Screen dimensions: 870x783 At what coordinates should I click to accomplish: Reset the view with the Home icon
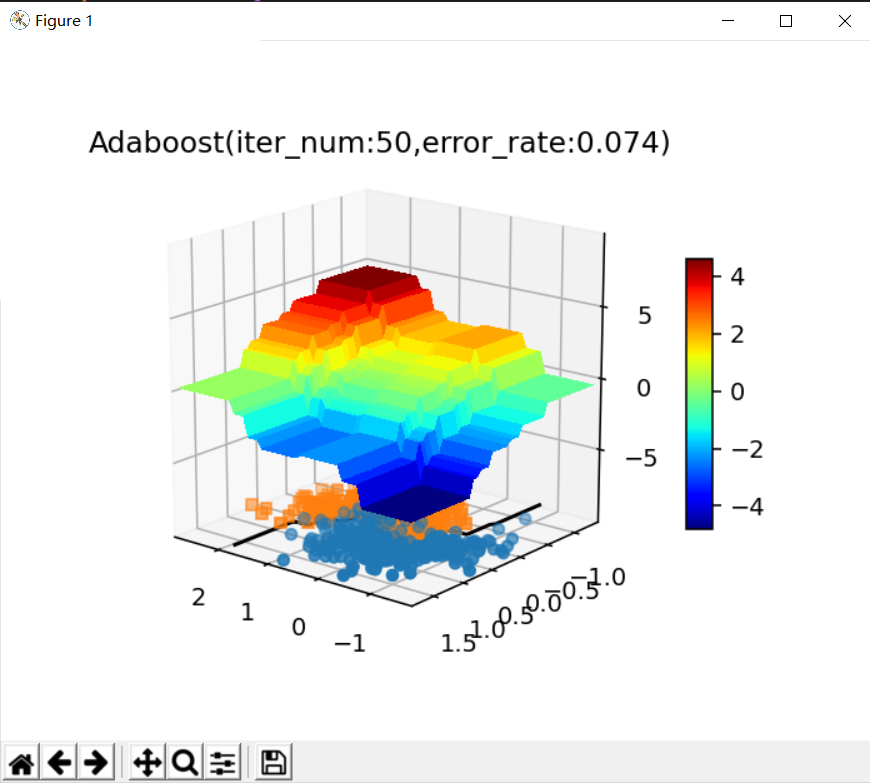21,761
